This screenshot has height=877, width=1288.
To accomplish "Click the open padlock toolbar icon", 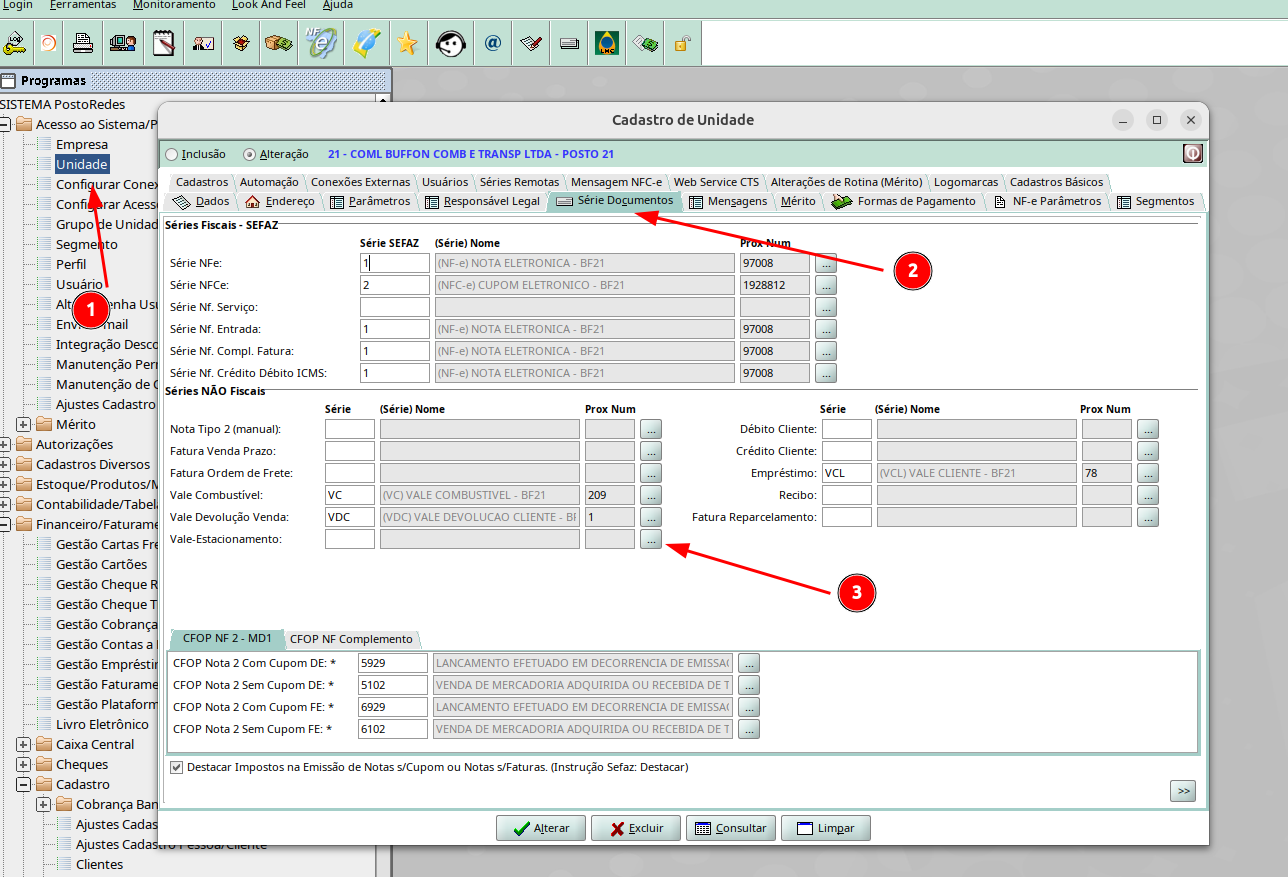I will 681,43.
